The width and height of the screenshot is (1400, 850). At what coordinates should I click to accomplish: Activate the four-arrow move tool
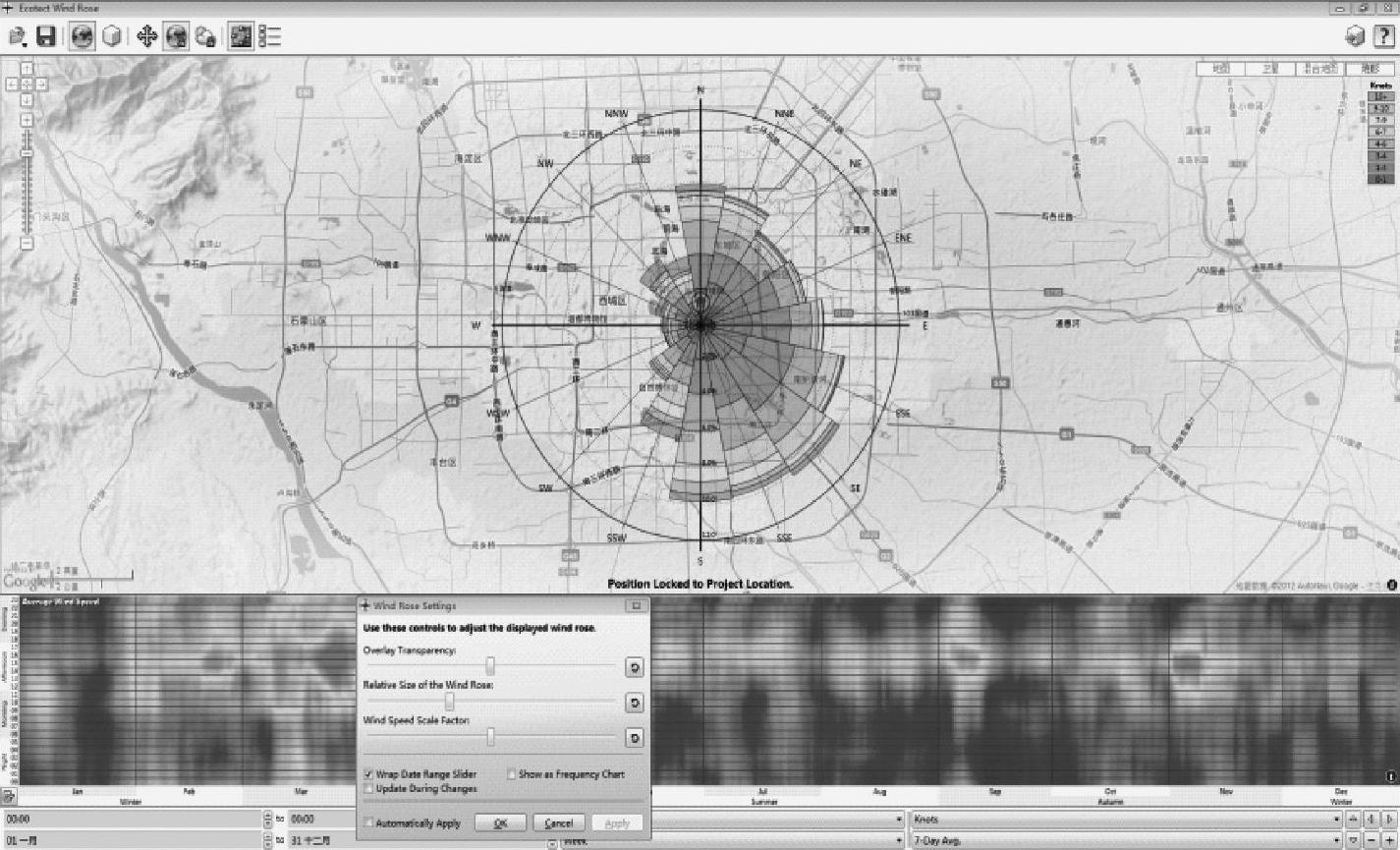146,36
